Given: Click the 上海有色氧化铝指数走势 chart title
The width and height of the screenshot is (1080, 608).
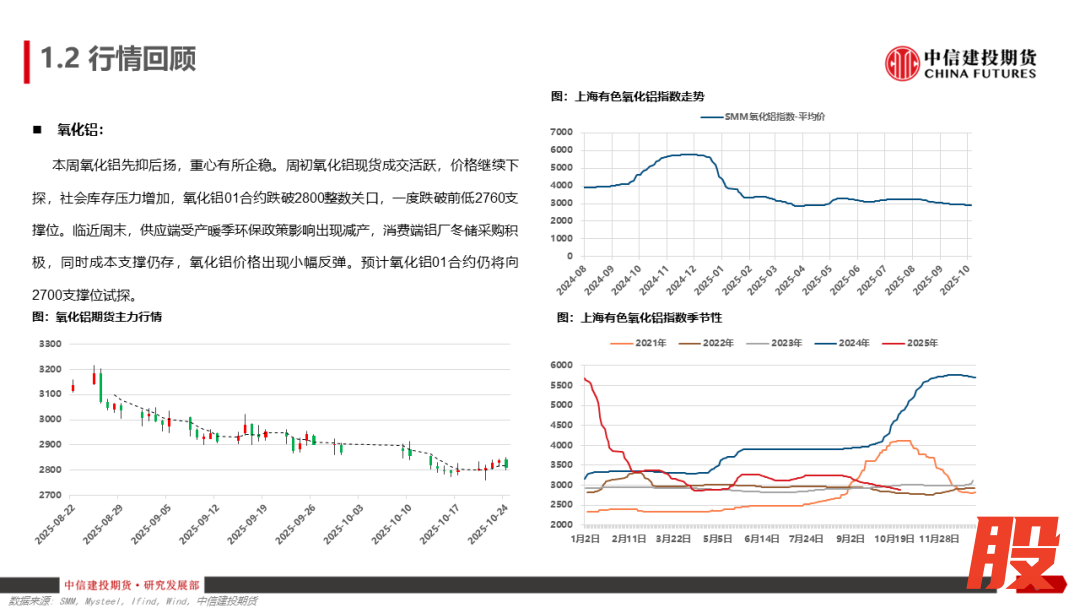Looking at the screenshot, I should (x=627, y=97).
